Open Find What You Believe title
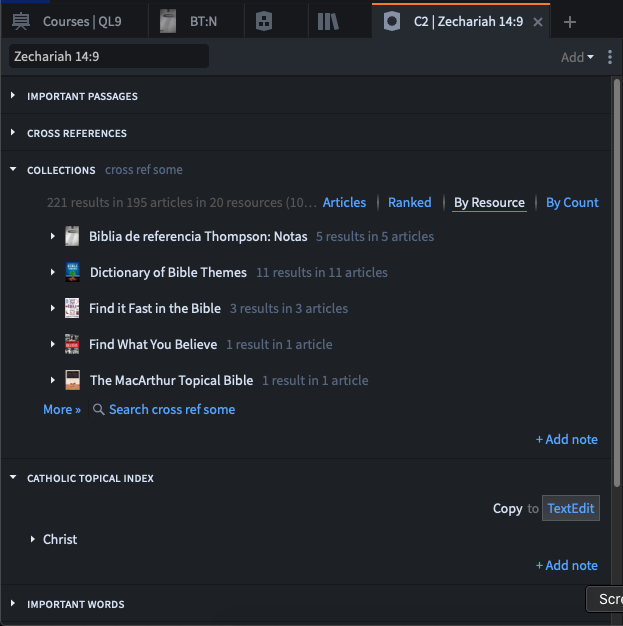The width and height of the screenshot is (623, 626). pos(153,344)
